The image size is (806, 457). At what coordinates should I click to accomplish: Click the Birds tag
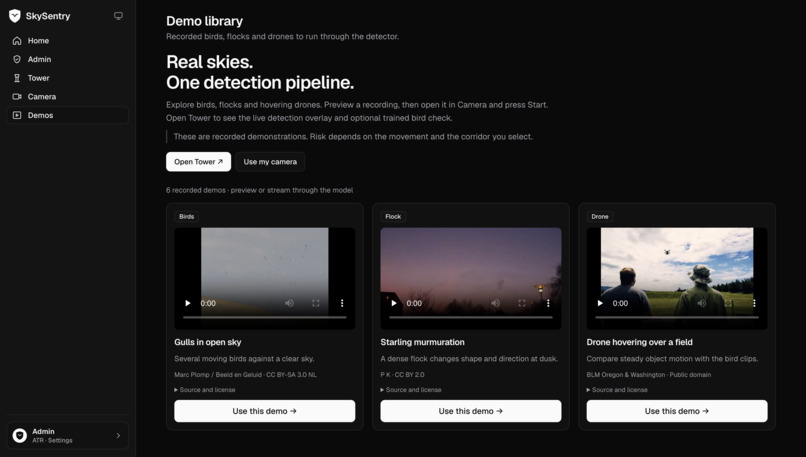[x=187, y=216]
